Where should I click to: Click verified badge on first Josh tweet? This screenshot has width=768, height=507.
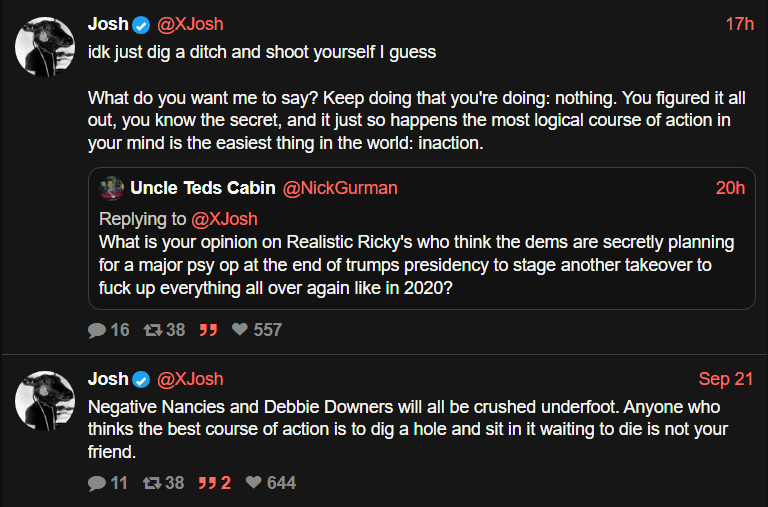[142, 25]
